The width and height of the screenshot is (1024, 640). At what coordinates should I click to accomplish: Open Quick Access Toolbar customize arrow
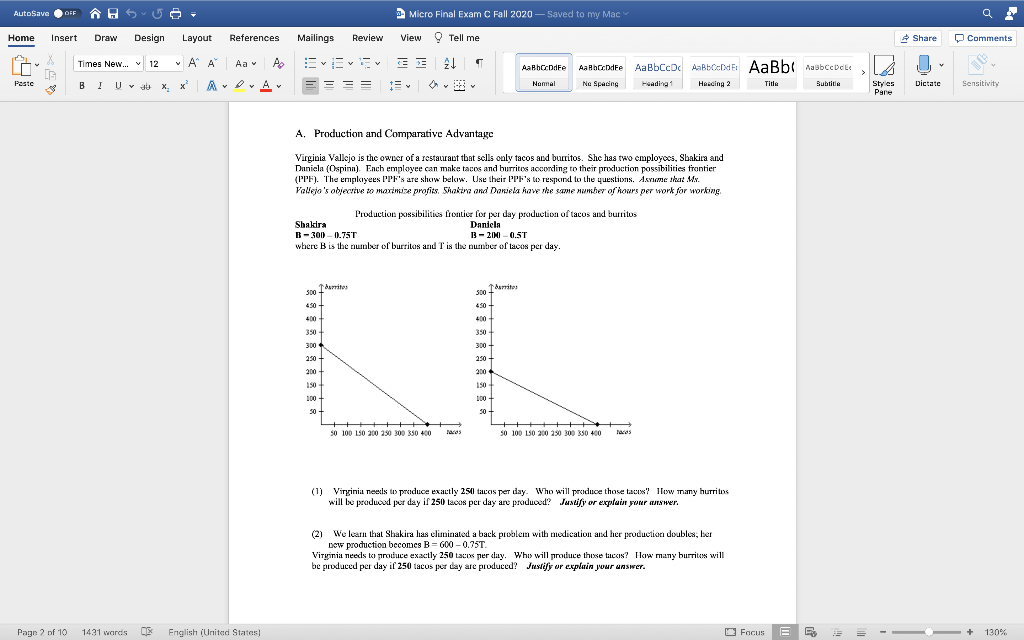193,14
